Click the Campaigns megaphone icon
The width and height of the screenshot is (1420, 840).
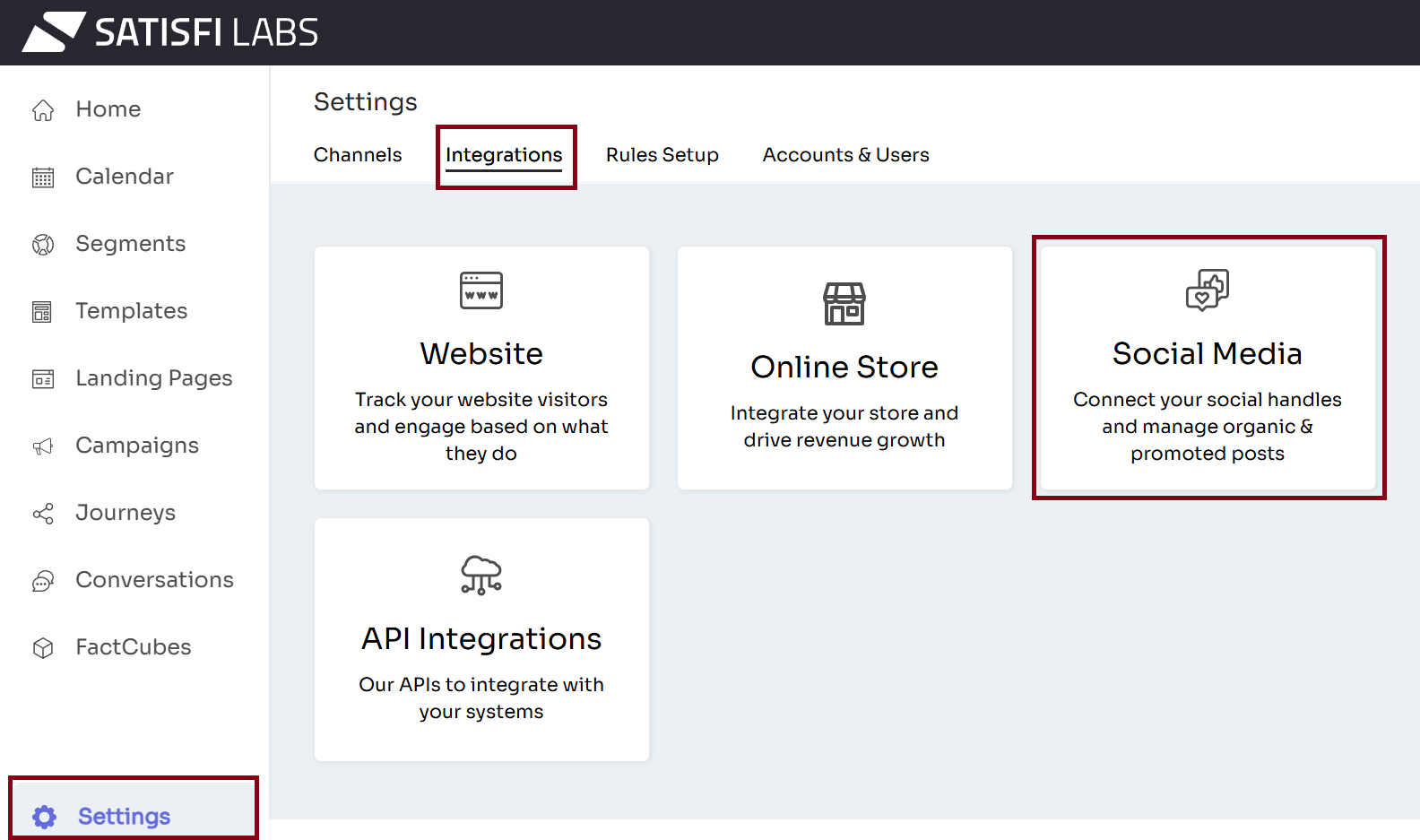[x=43, y=446]
